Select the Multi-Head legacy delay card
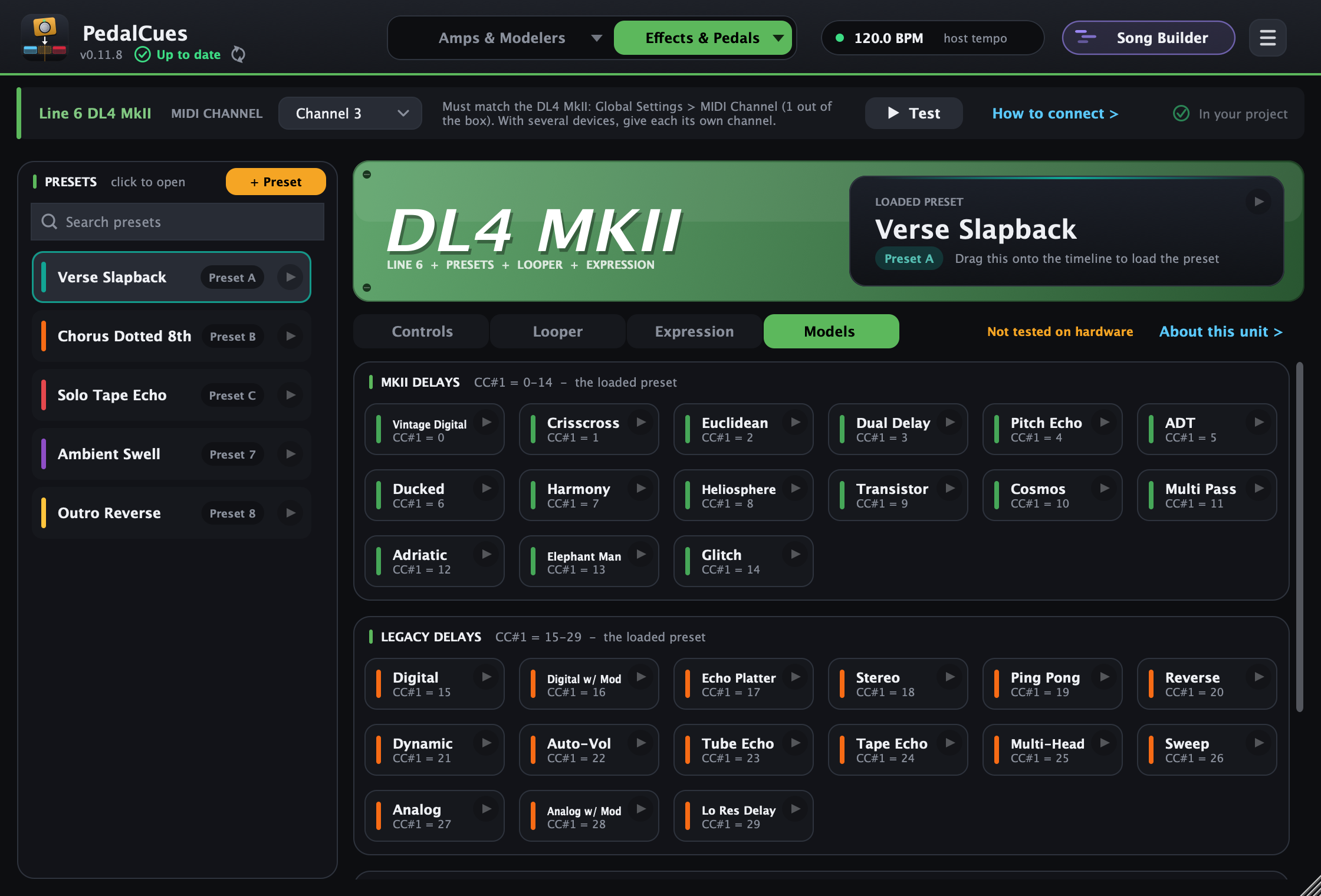 1052,750
